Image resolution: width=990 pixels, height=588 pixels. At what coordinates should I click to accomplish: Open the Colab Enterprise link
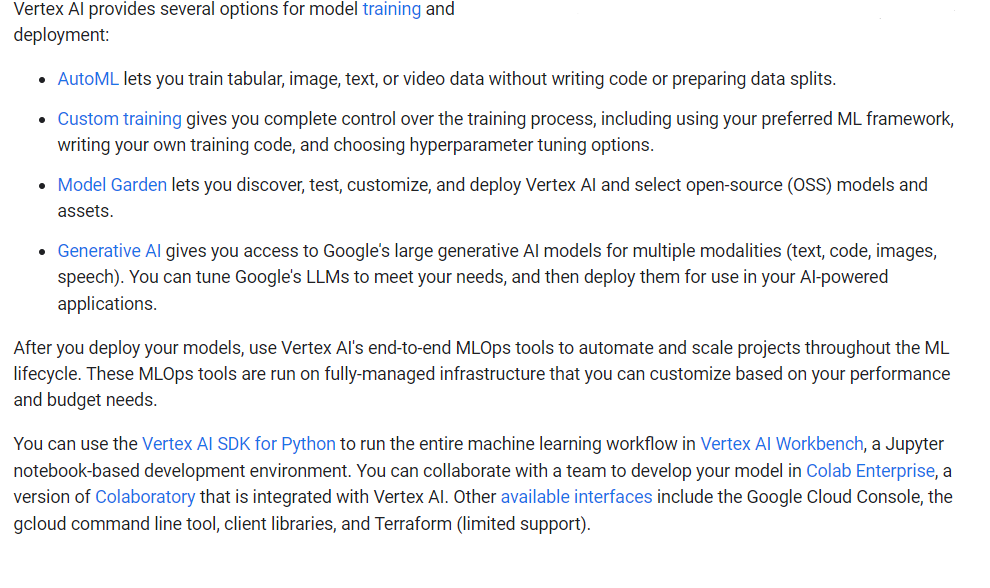tap(870, 470)
